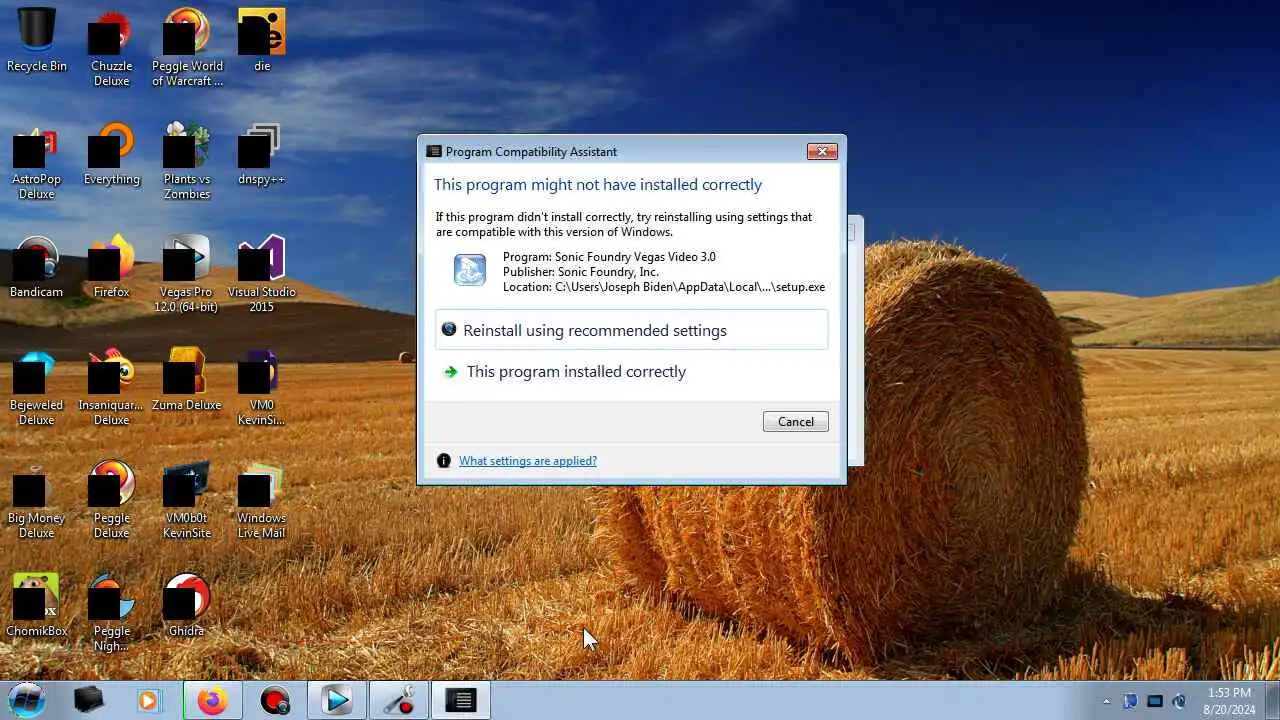Image resolution: width=1280 pixels, height=720 pixels.
Task: Open the taskbar clock showing 1:53 PM
Action: [1229, 701]
